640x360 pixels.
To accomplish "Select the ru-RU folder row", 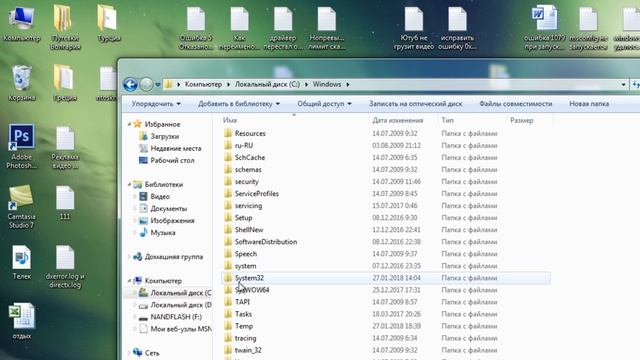I will click(386, 146).
